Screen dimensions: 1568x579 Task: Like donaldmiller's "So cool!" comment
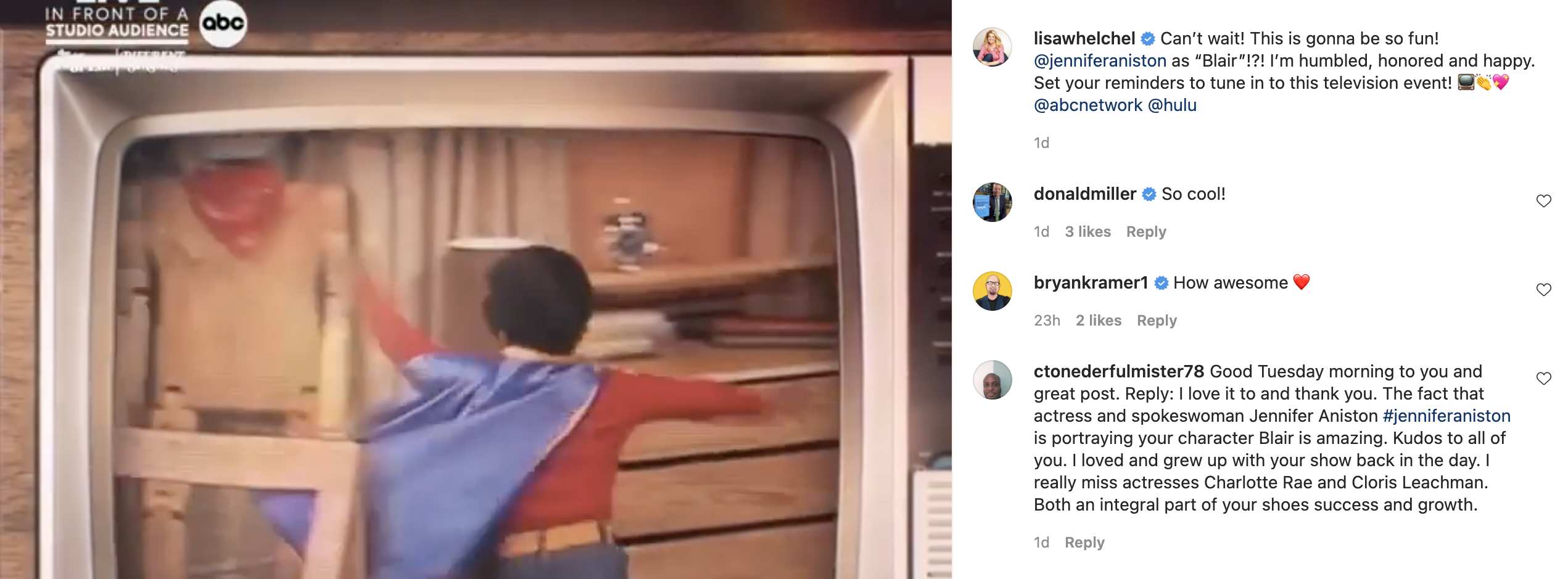tap(1543, 201)
